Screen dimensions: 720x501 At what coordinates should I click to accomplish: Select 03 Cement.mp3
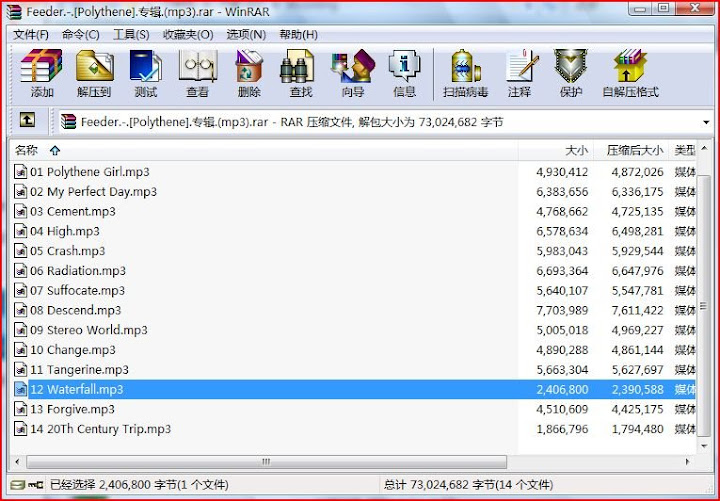(73, 211)
